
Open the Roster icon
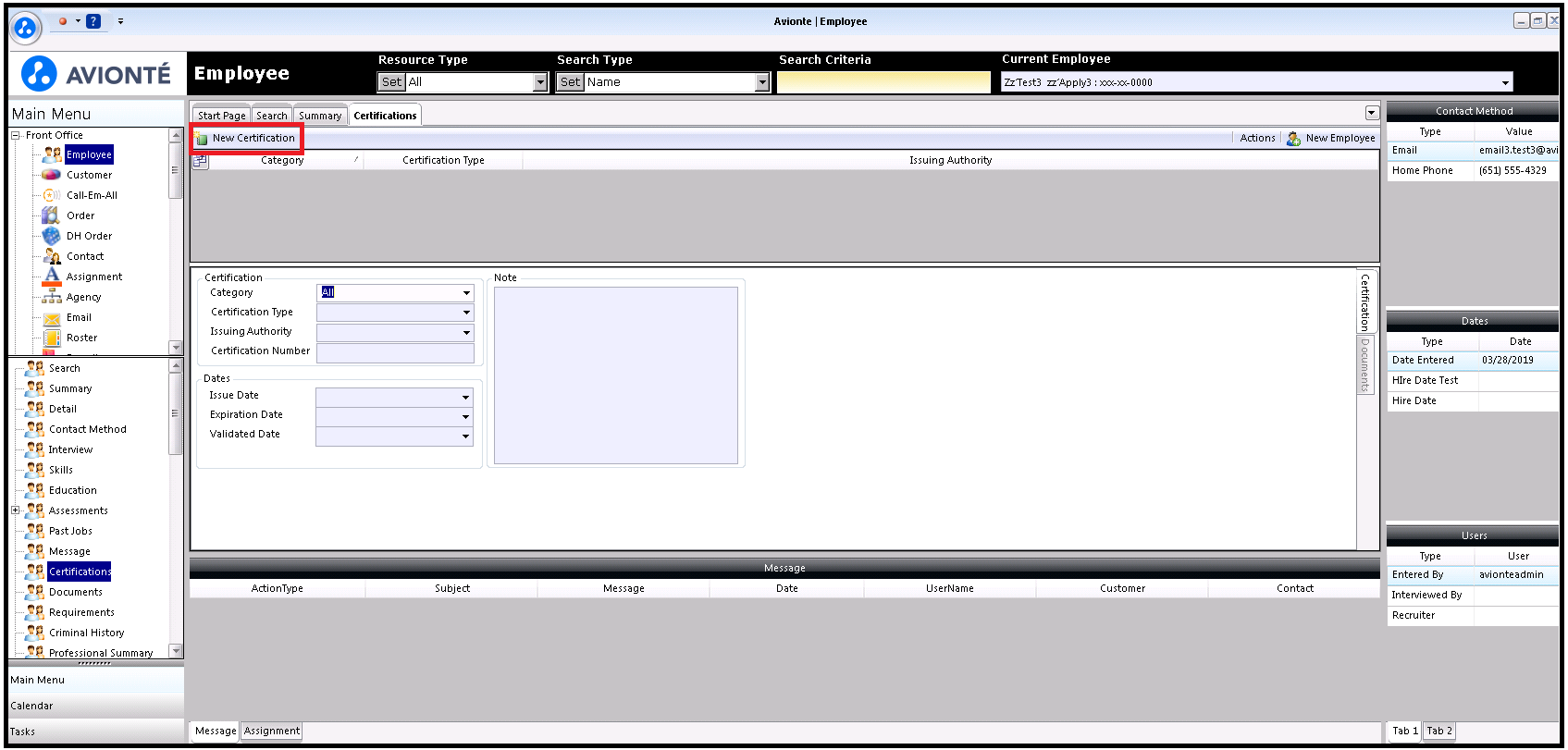tap(52, 338)
